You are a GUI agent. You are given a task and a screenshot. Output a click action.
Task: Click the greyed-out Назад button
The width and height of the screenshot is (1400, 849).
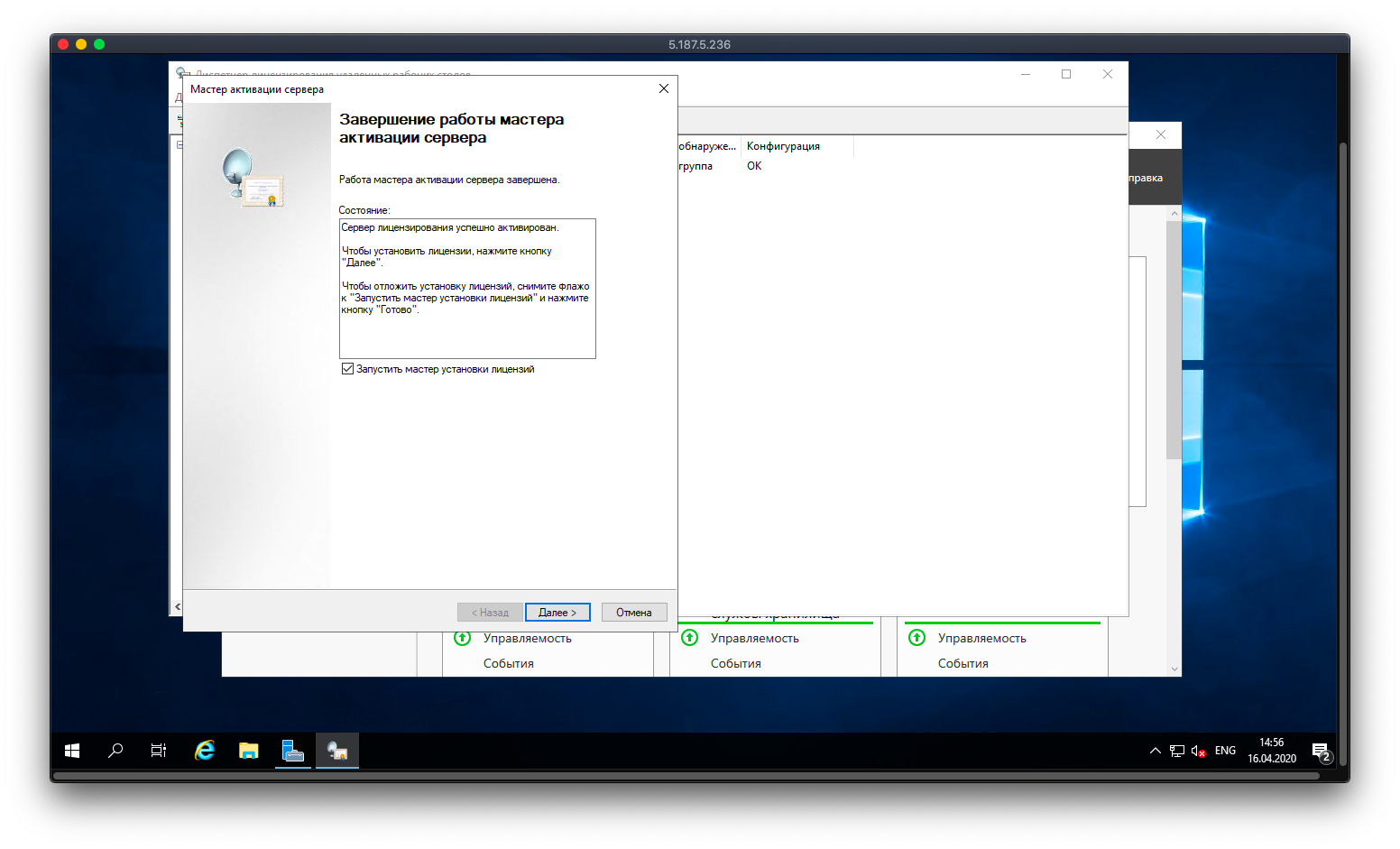click(490, 613)
